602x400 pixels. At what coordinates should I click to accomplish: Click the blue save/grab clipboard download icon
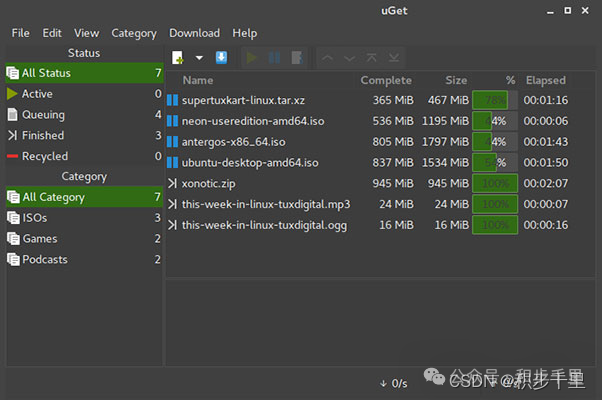(x=221, y=58)
